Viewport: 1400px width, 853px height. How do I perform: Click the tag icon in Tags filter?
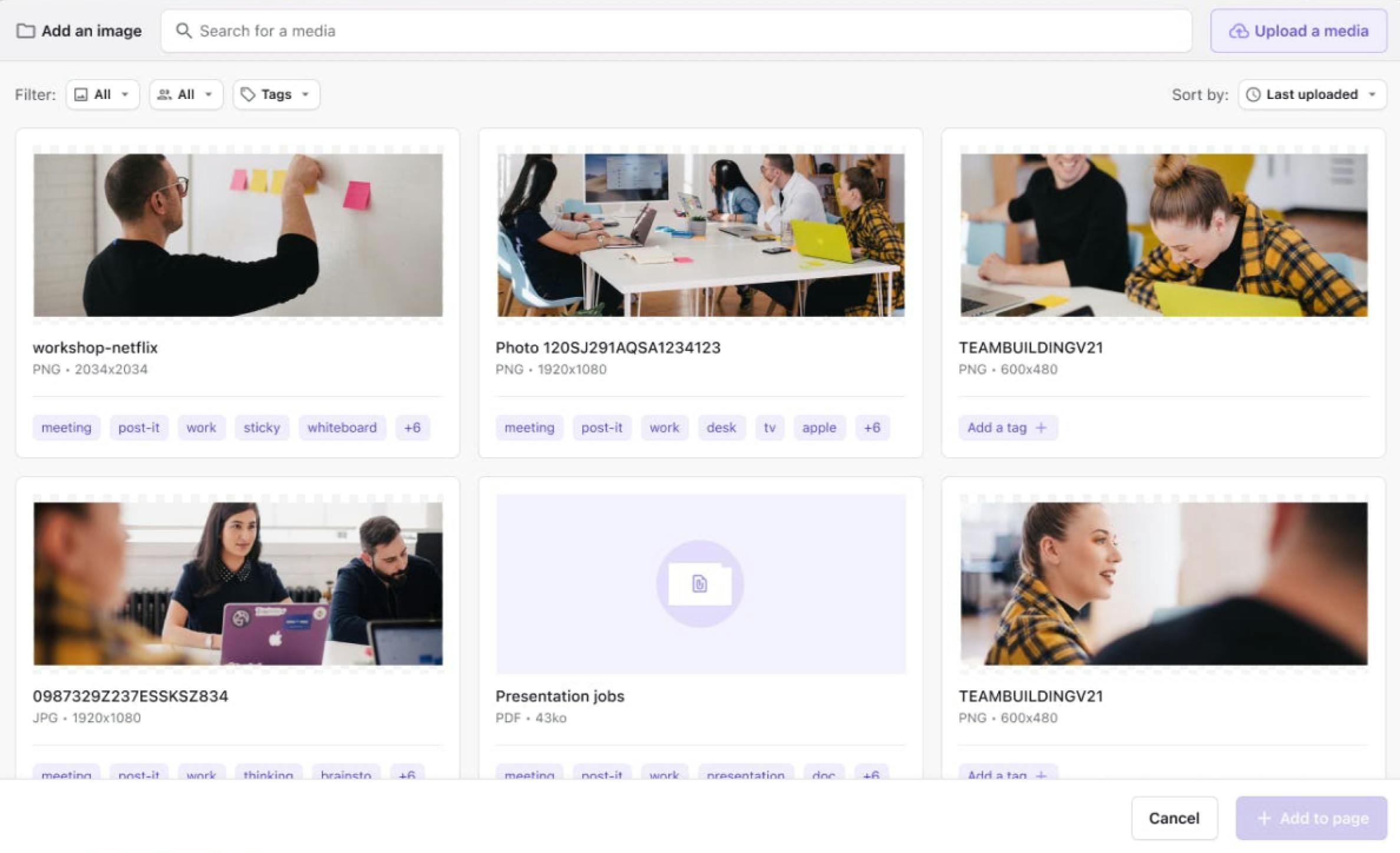[248, 94]
